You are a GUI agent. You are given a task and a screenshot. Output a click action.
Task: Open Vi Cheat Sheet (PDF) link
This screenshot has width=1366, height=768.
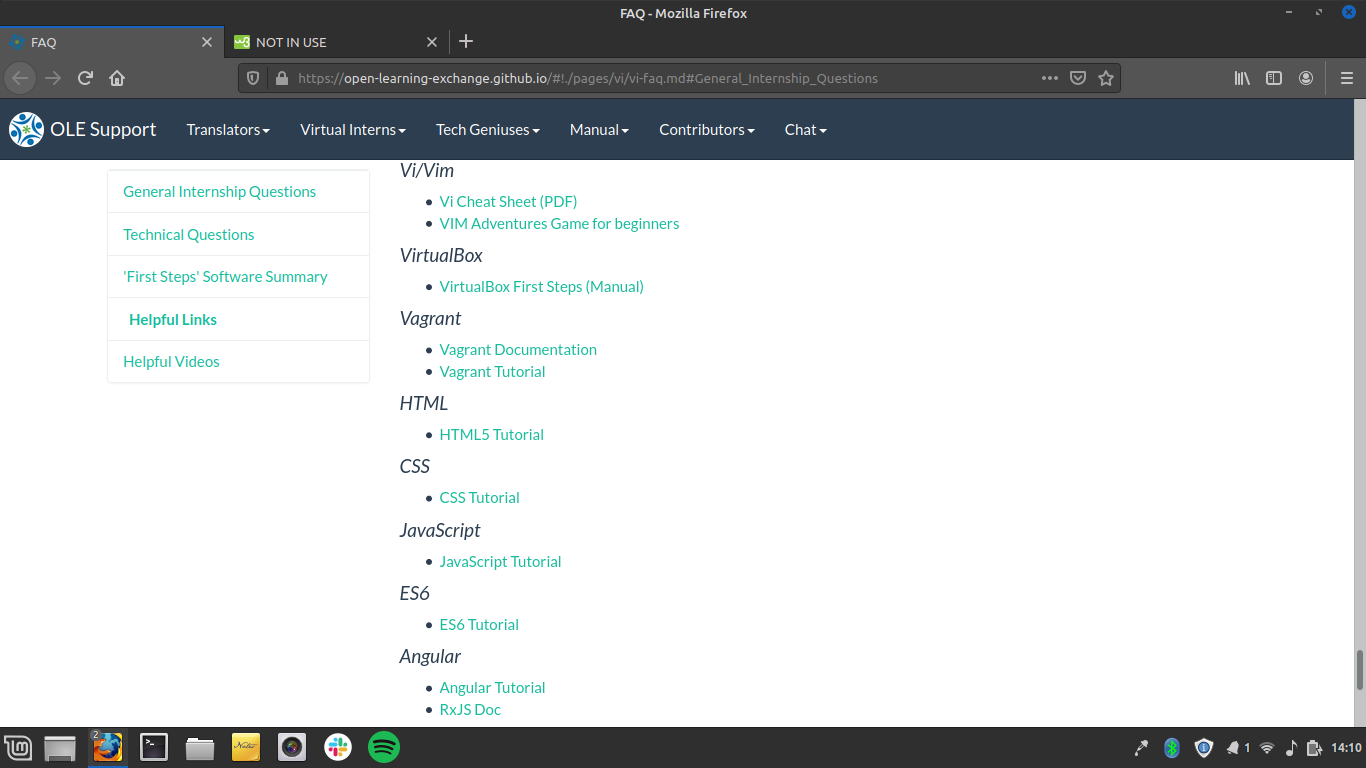pos(508,201)
